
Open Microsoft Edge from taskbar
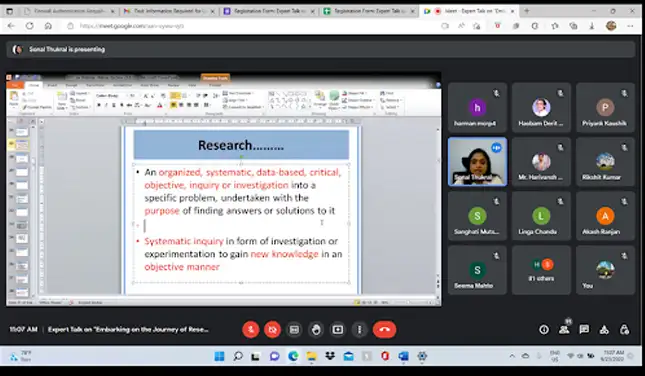[x=293, y=356]
